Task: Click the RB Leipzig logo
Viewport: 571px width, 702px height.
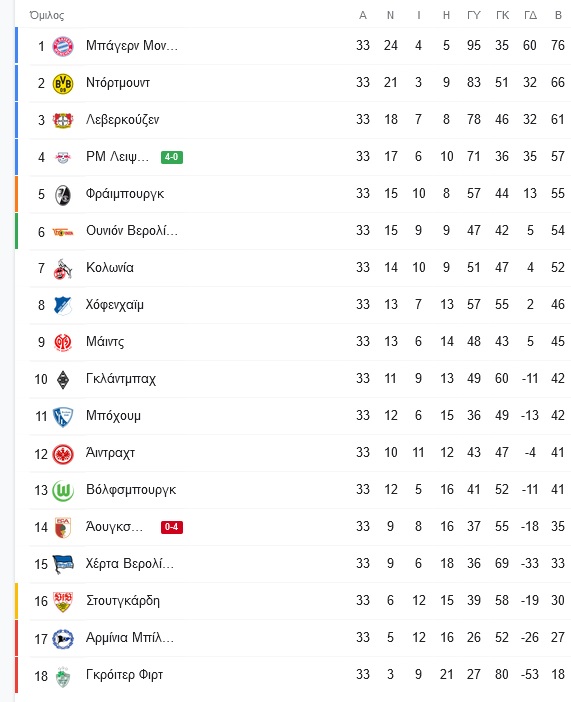Action: (63, 158)
